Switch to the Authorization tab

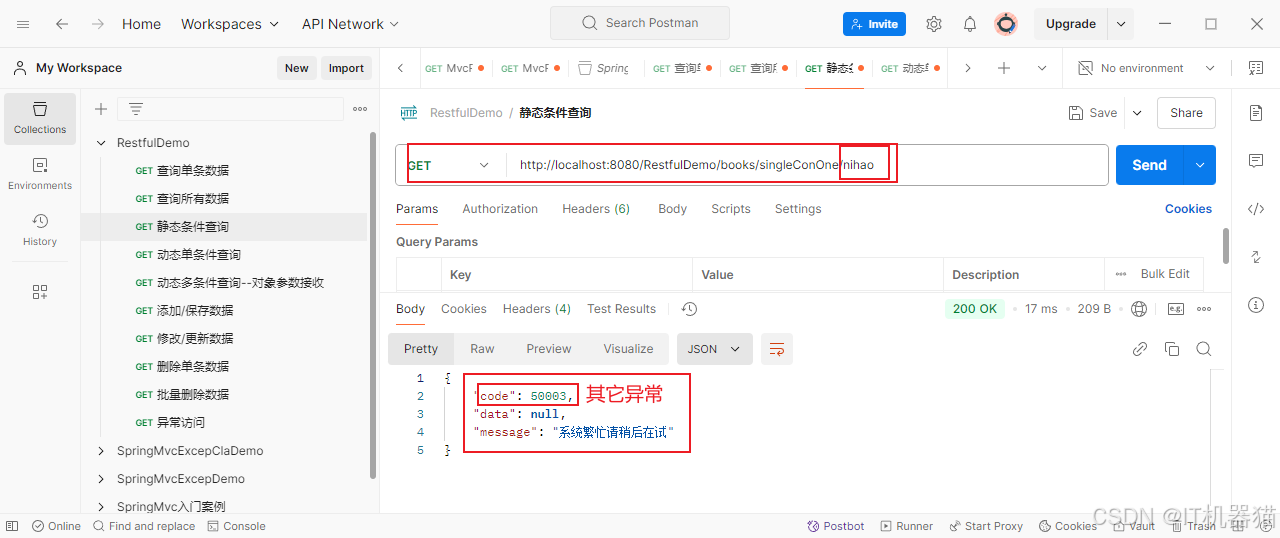tap(500, 209)
